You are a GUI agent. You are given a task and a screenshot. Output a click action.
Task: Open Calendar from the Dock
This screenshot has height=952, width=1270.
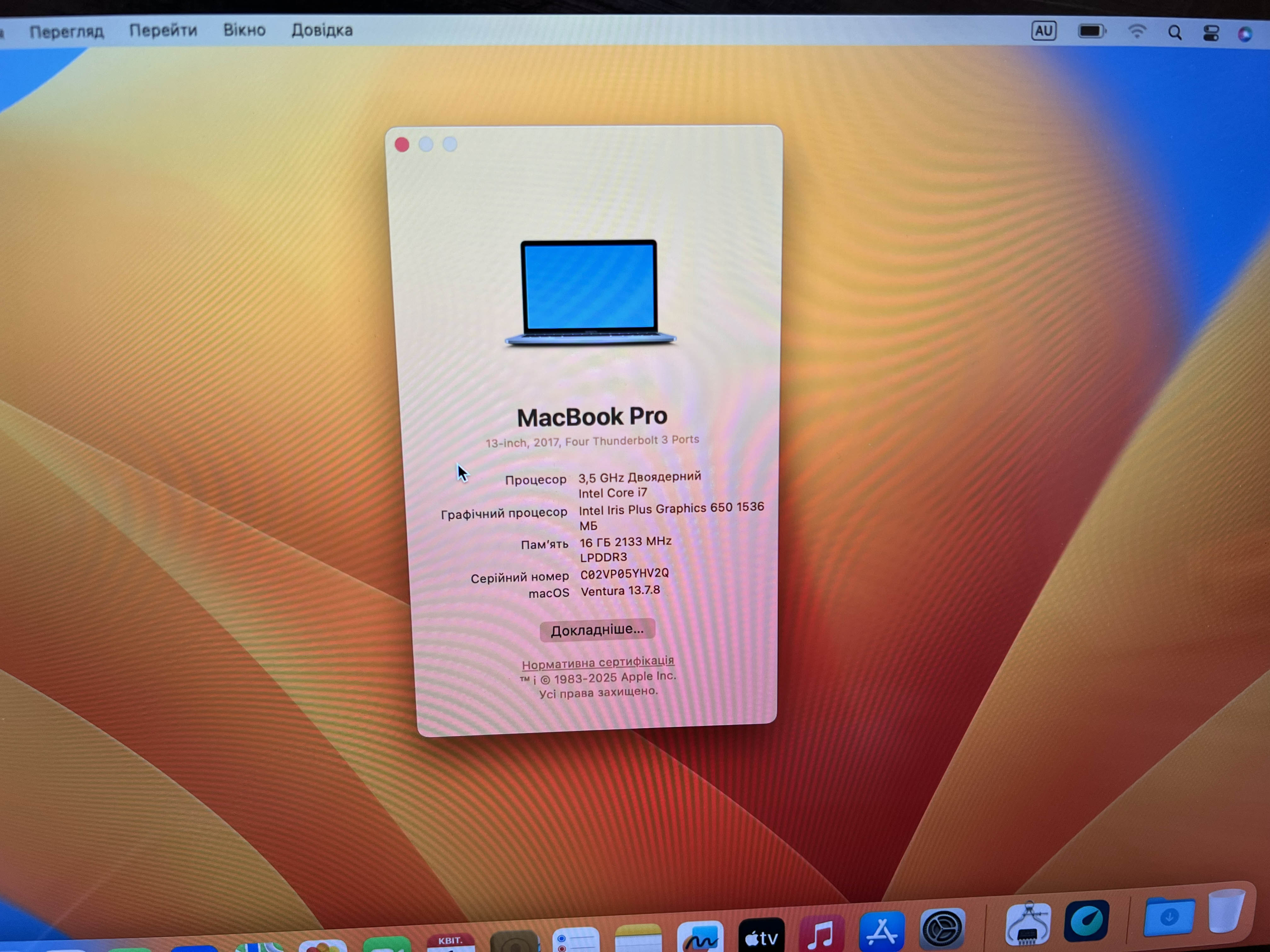pyautogui.click(x=450, y=942)
